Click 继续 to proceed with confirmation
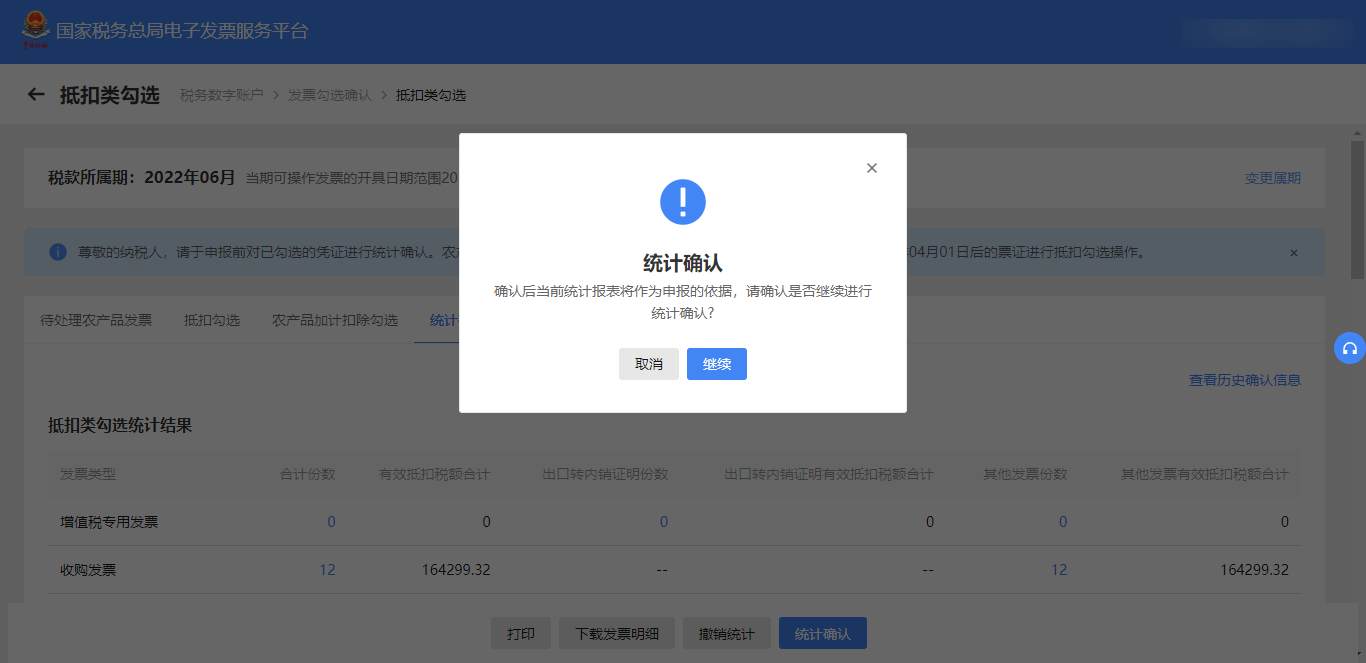Image resolution: width=1366 pixels, height=663 pixels. coord(716,364)
